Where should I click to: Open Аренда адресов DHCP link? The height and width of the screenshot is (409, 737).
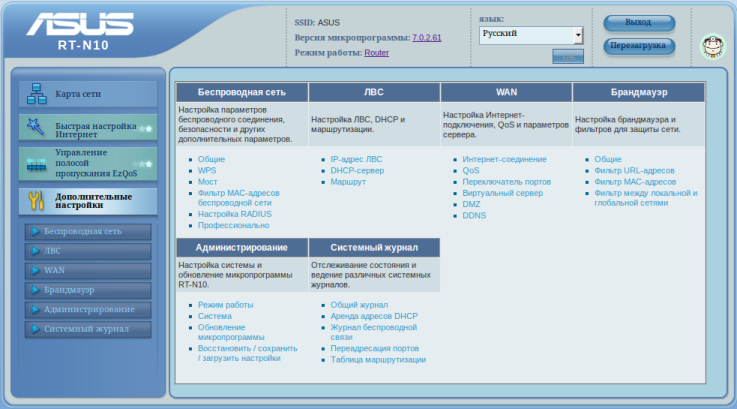[x=374, y=316]
